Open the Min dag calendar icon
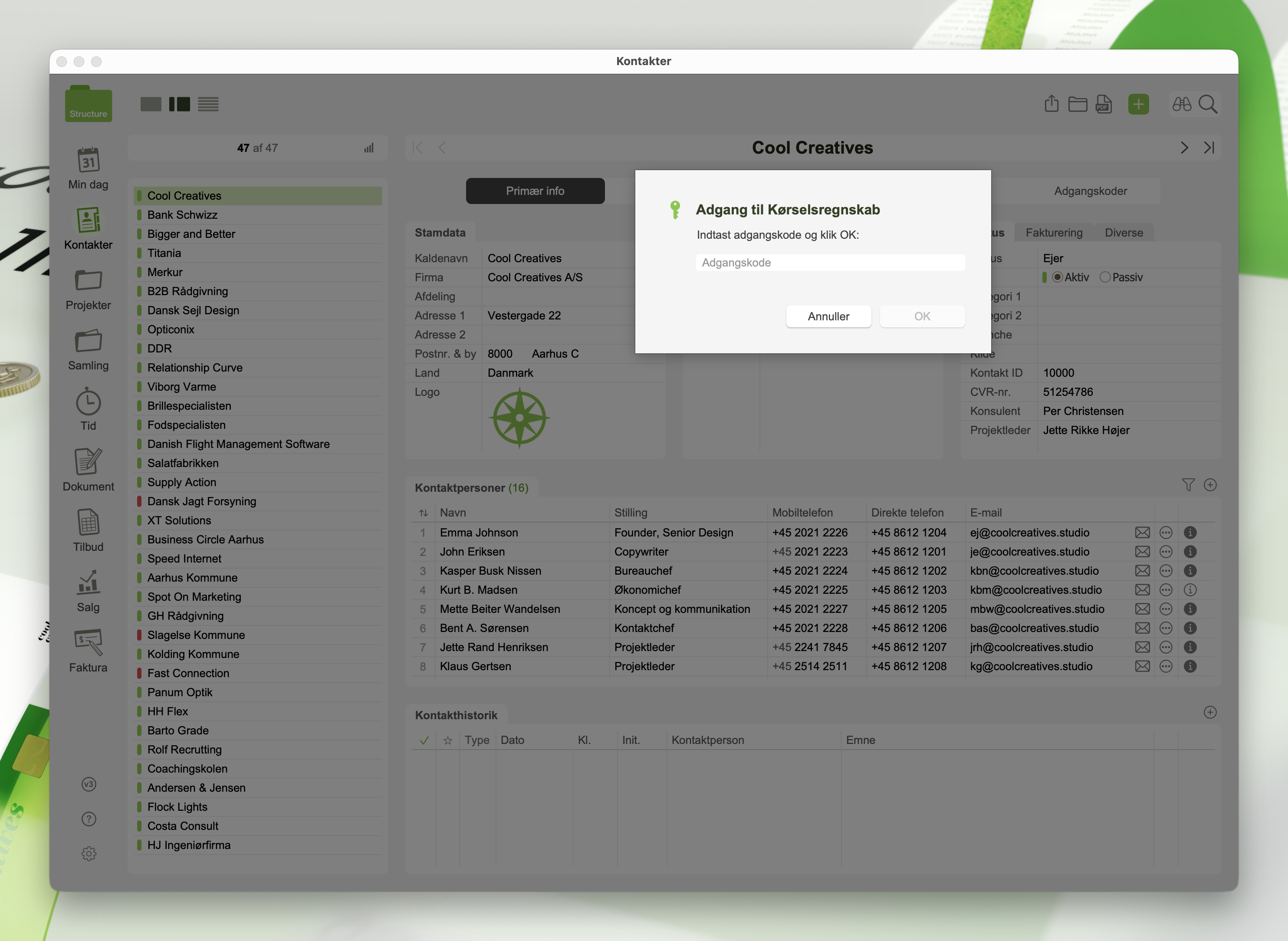The image size is (1288, 941). (x=88, y=161)
